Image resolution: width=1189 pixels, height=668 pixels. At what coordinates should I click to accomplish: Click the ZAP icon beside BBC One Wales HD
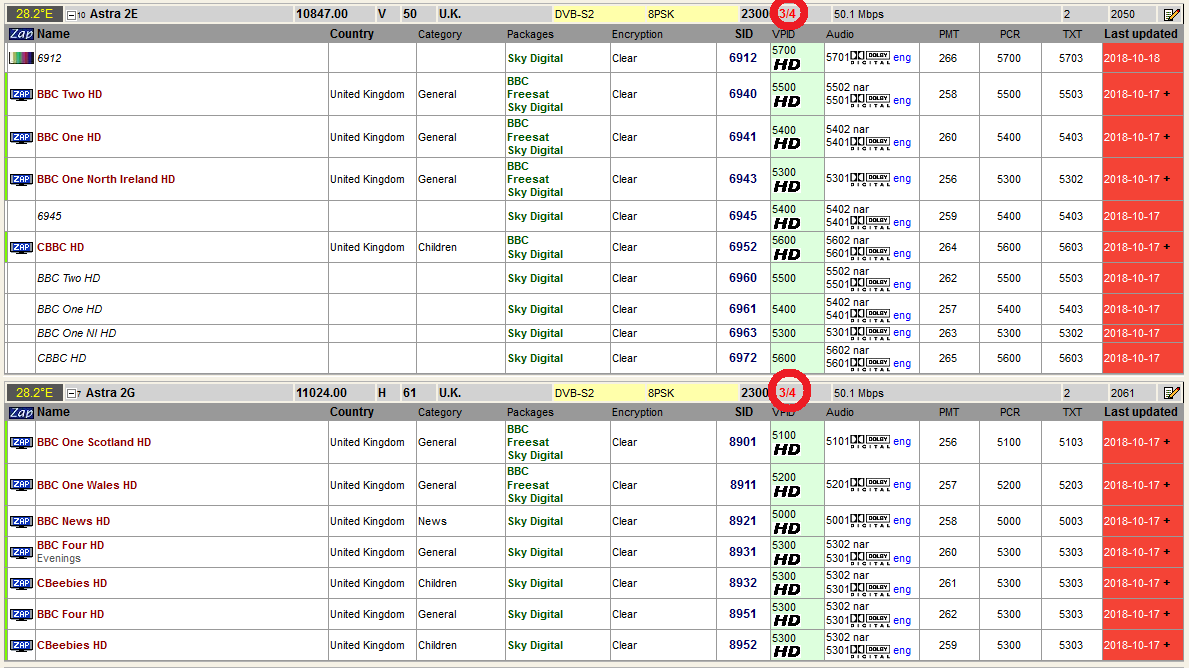point(21,485)
